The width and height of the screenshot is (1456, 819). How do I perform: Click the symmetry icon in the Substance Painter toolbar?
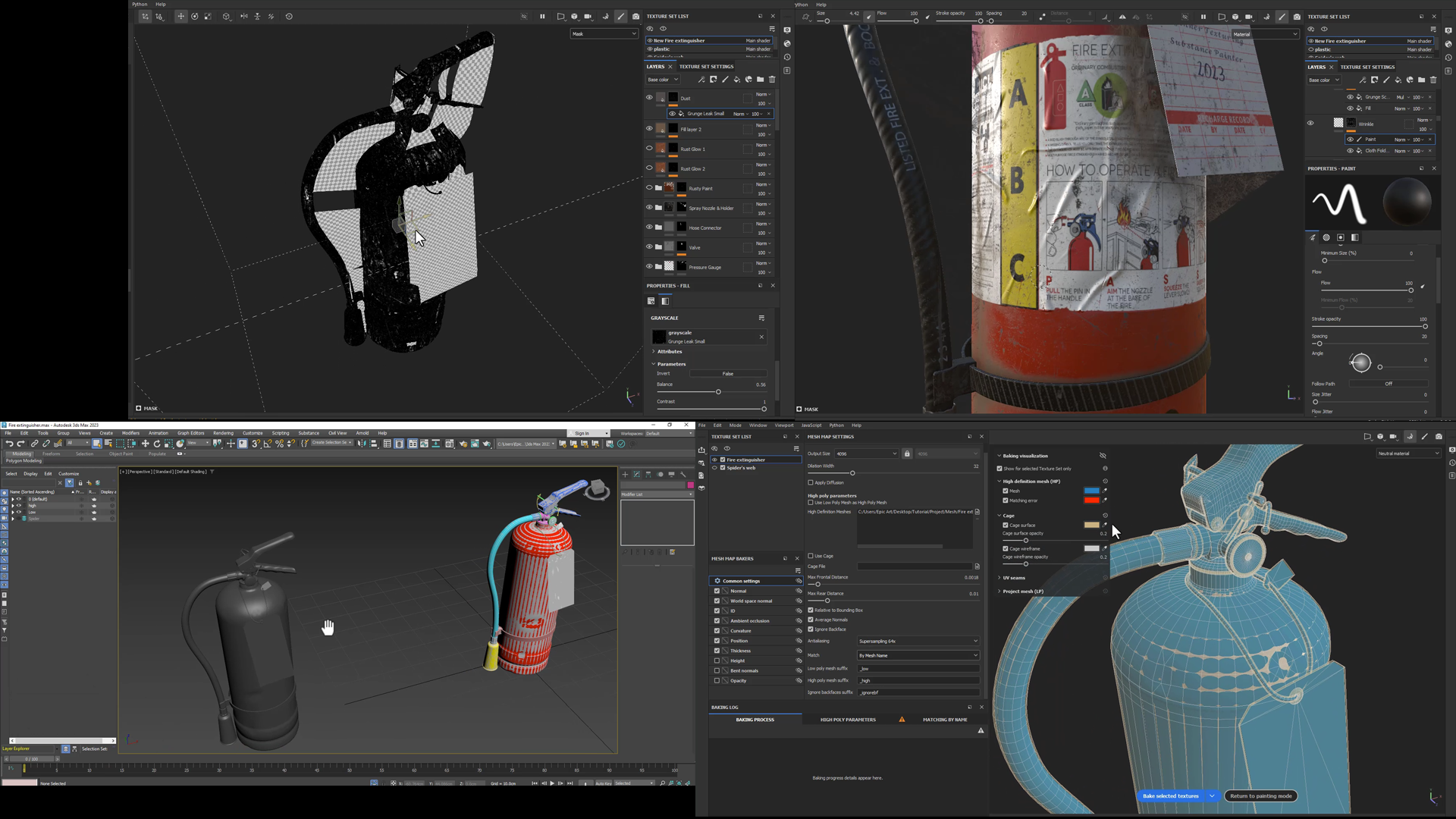244,16
